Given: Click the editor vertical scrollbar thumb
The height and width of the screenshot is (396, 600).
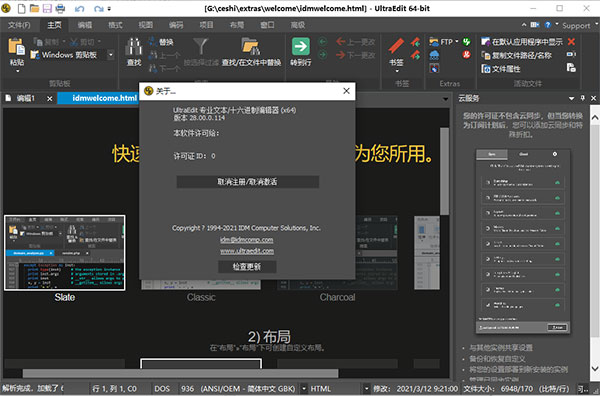Looking at the screenshot, I should point(444,171).
